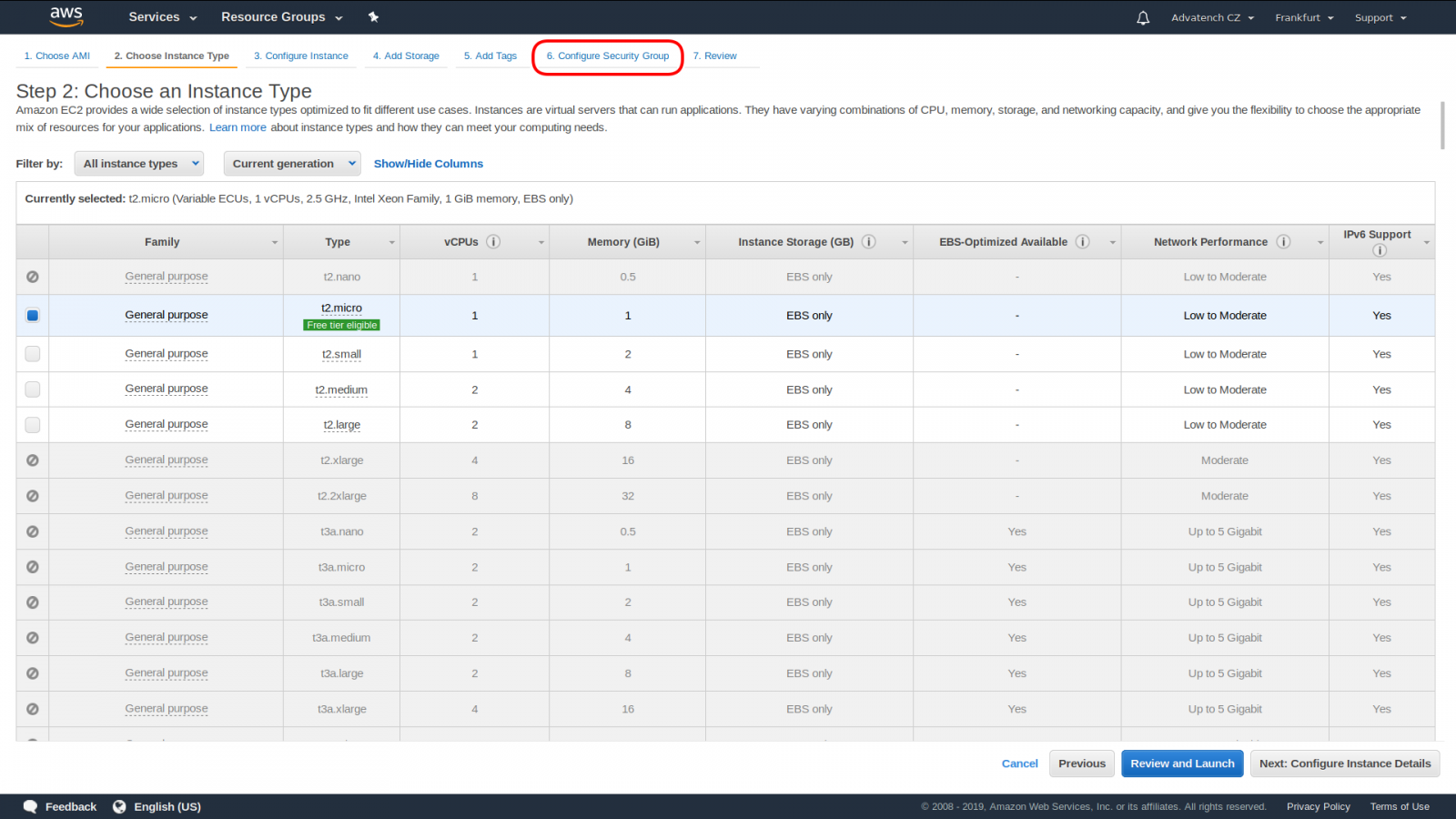Expand the Current generation dropdown
This screenshot has width=1456, height=819.
pos(292,164)
